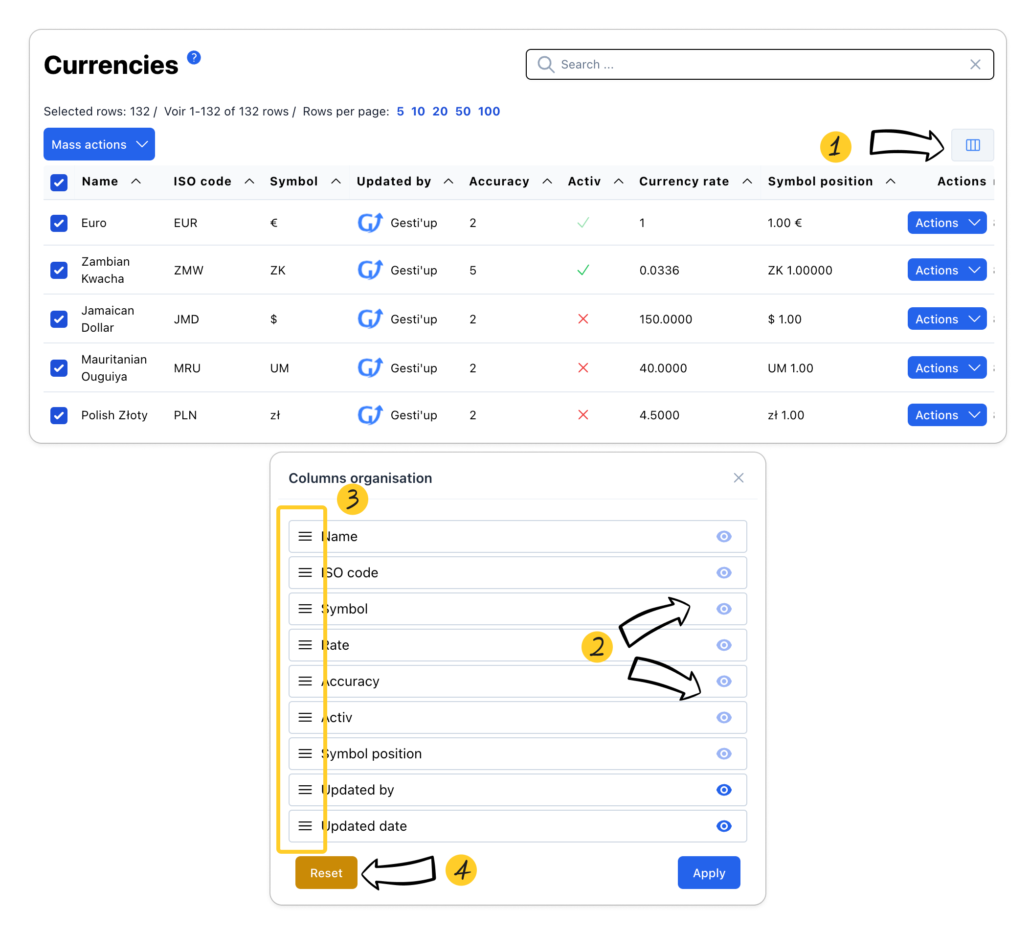Clear the search field with X icon
Screen dimensions: 1030x933
tap(975, 64)
